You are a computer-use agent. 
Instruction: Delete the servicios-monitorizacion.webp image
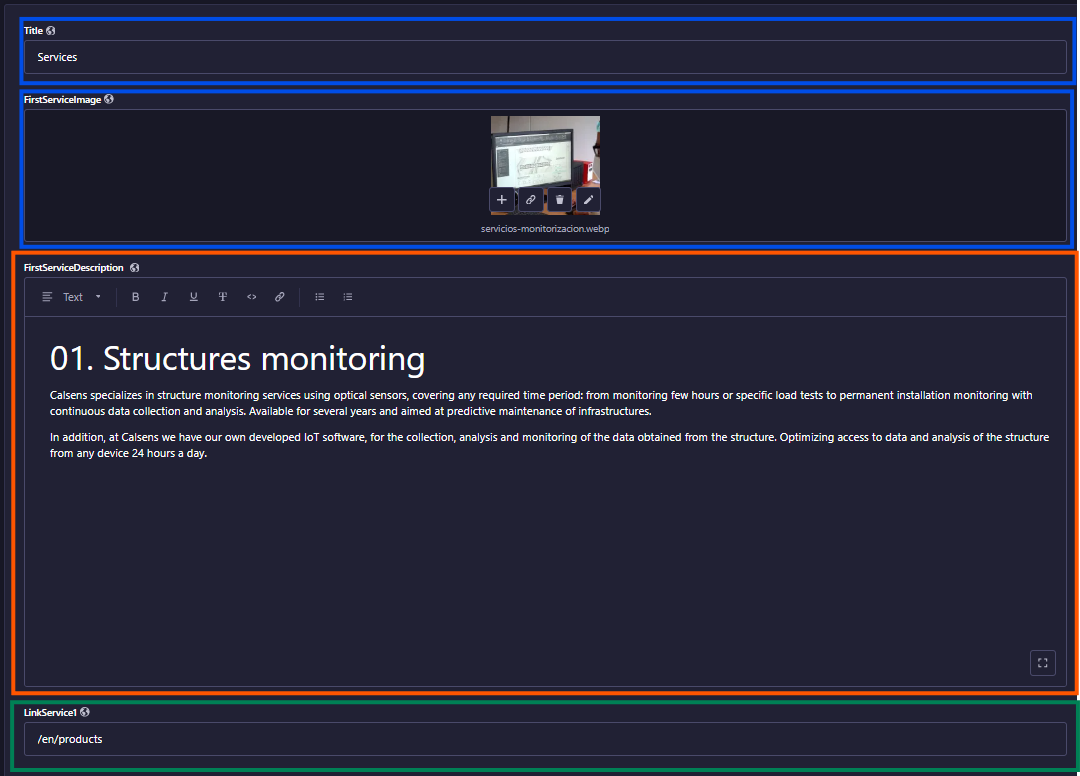pyautogui.click(x=560, y=200)
